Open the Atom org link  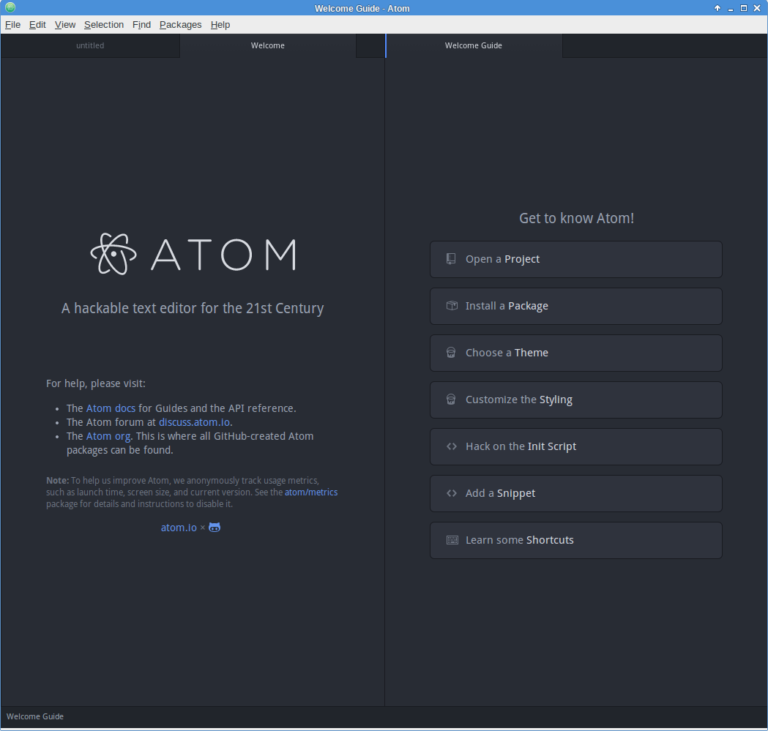point(108,436)
